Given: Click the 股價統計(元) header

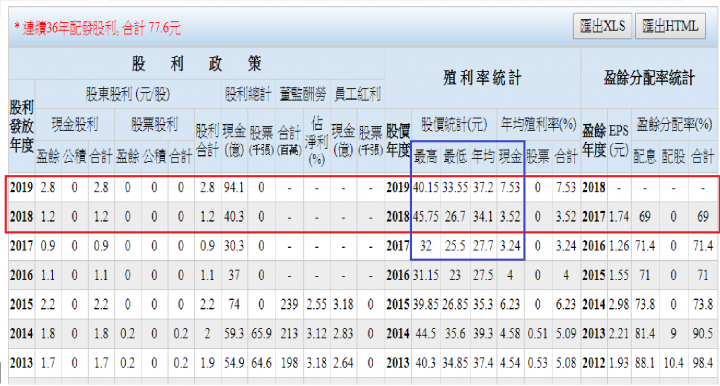Looking at the screenshot, I should click(454, 124).
